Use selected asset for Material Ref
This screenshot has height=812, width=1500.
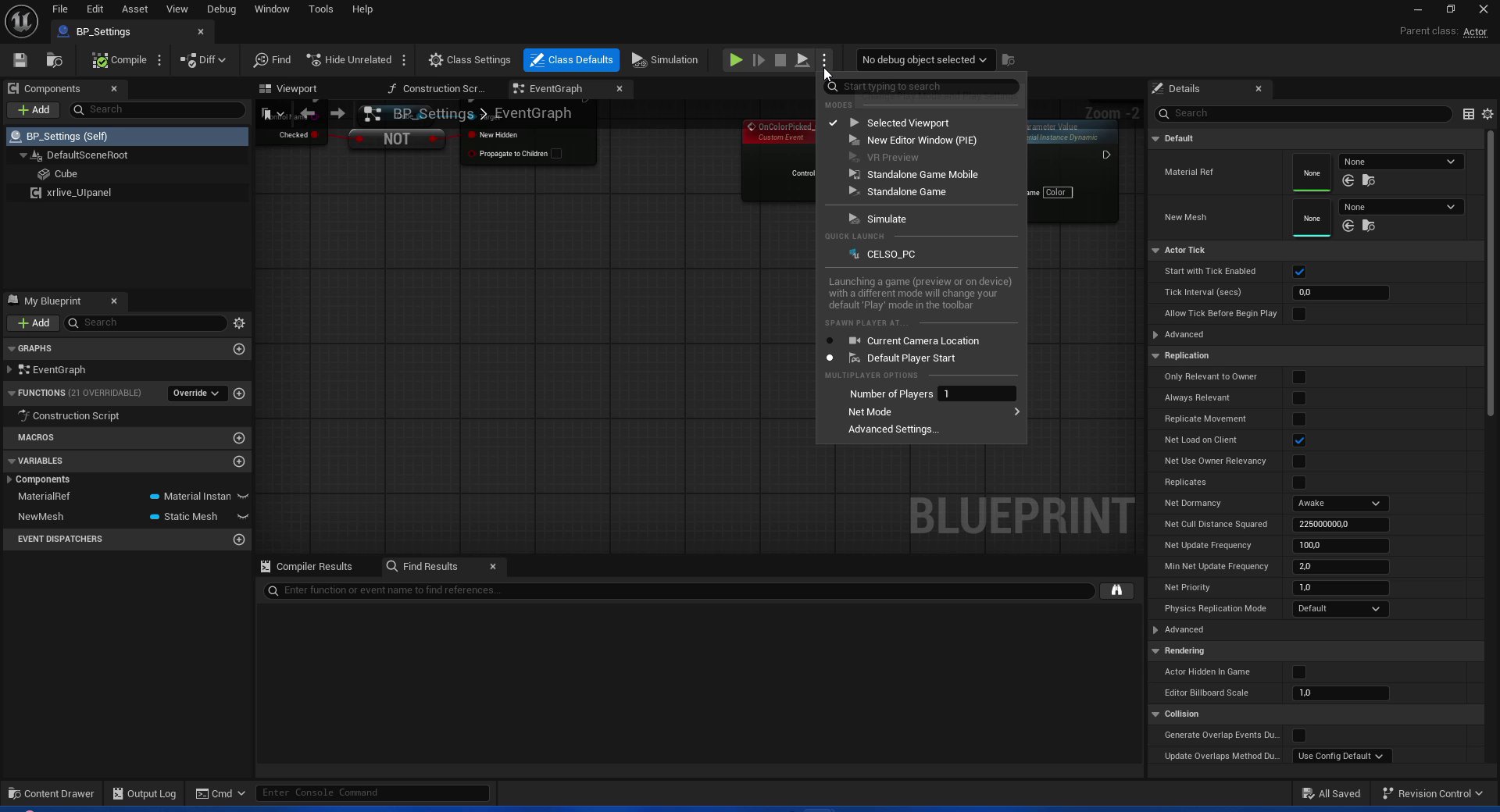click(1348, 181)
